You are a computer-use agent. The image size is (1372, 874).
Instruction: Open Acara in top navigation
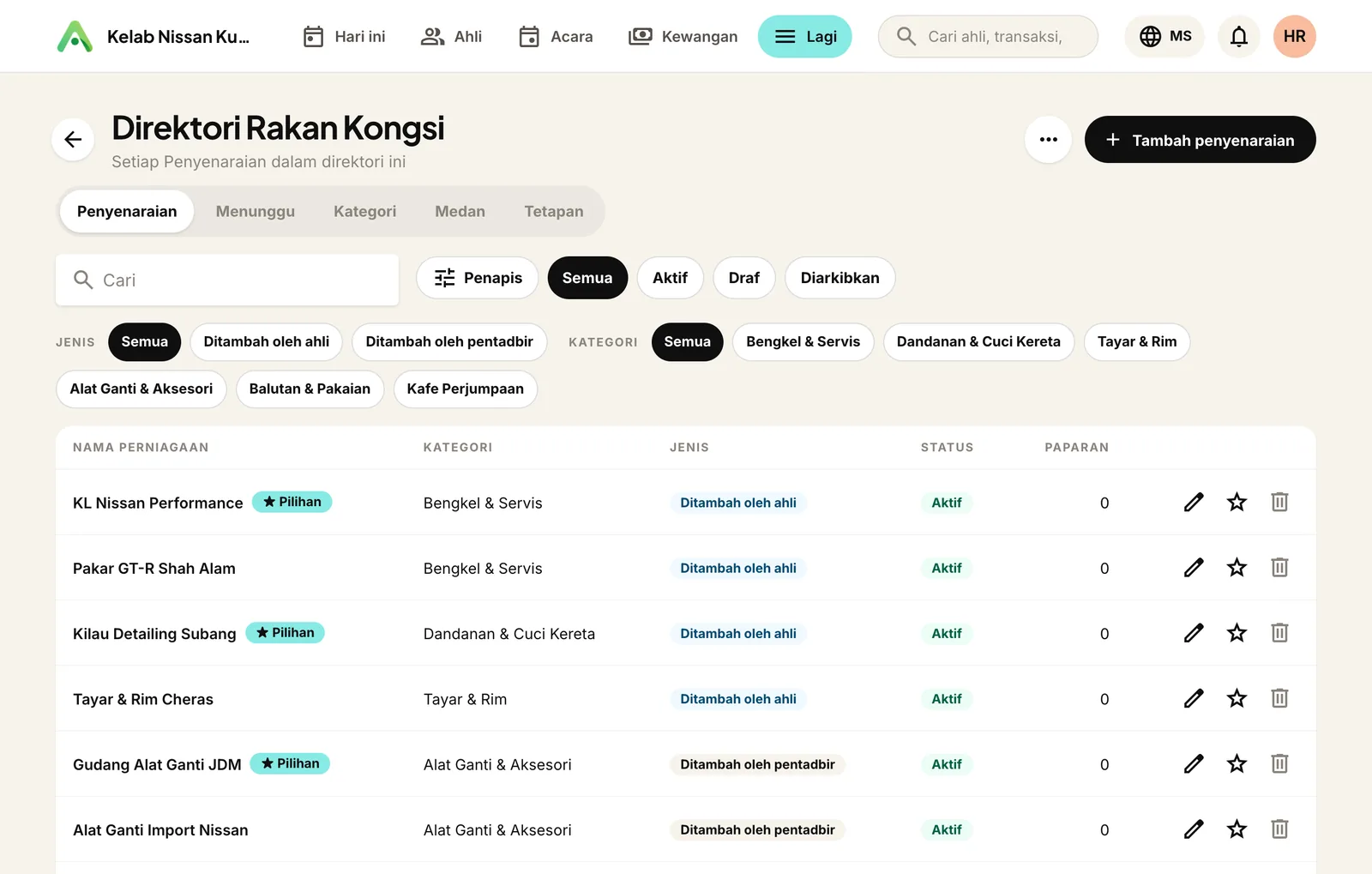[556, 36]
